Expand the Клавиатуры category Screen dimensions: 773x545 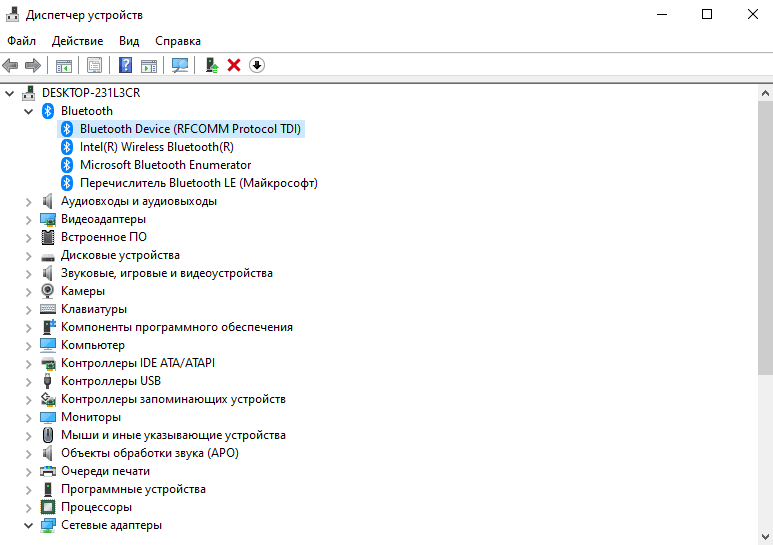pyautogui.click(x=29, y=309)
